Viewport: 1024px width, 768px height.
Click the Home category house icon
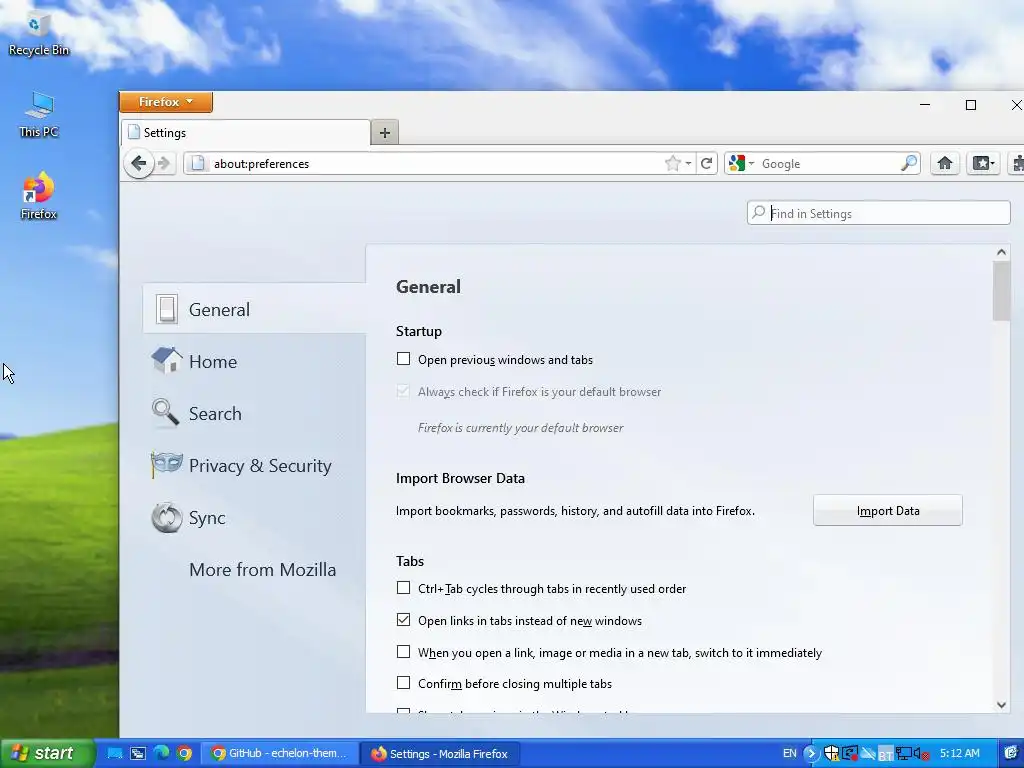coord(167,360)
